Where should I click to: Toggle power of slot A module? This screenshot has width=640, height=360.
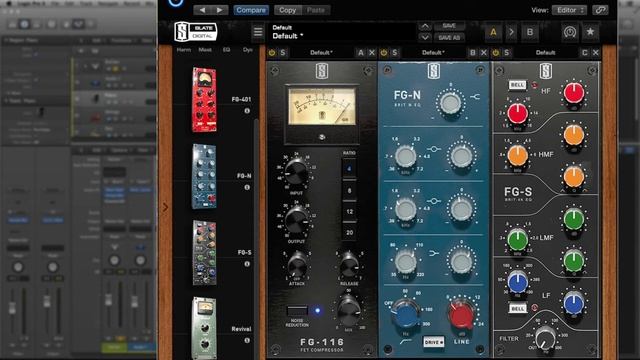point(272,53)
